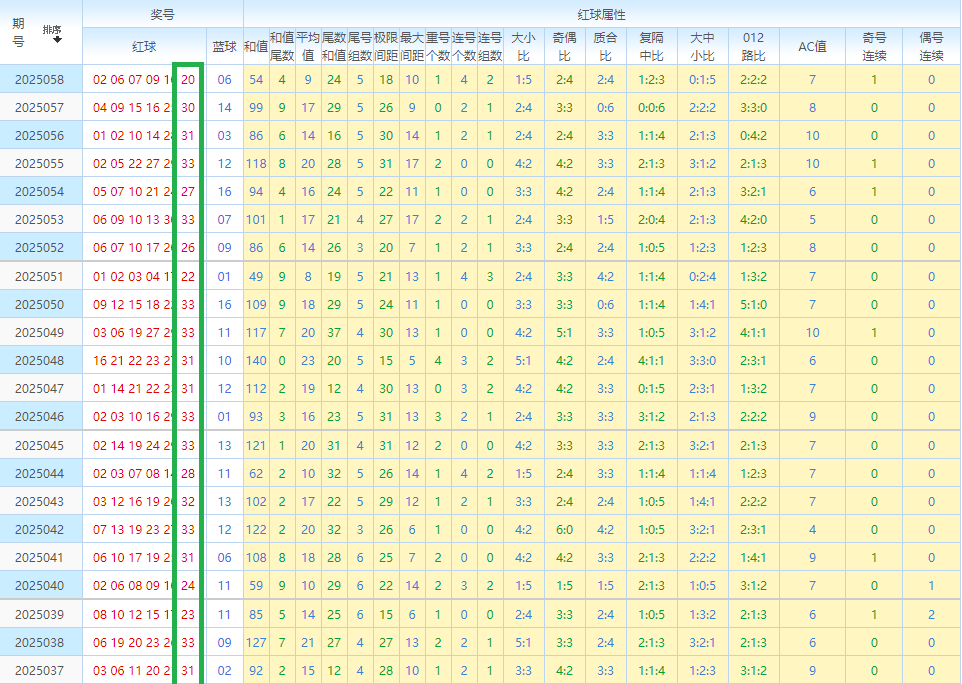962x684 pixels.
Task: Click blue ball 02 in row 2025037
Action: [225, 671]
